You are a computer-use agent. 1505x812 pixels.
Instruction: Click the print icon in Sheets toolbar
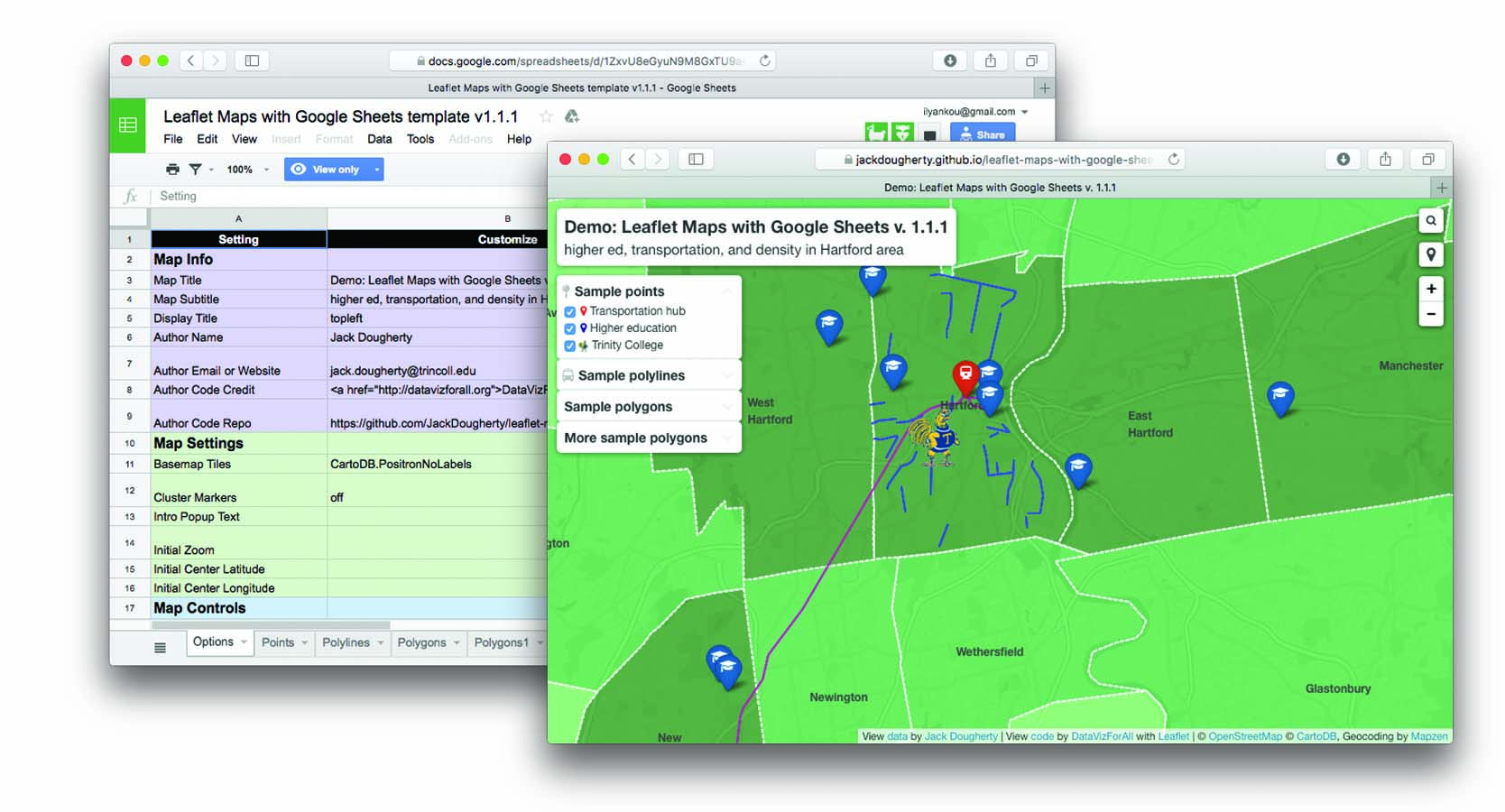tap(172, 169)
